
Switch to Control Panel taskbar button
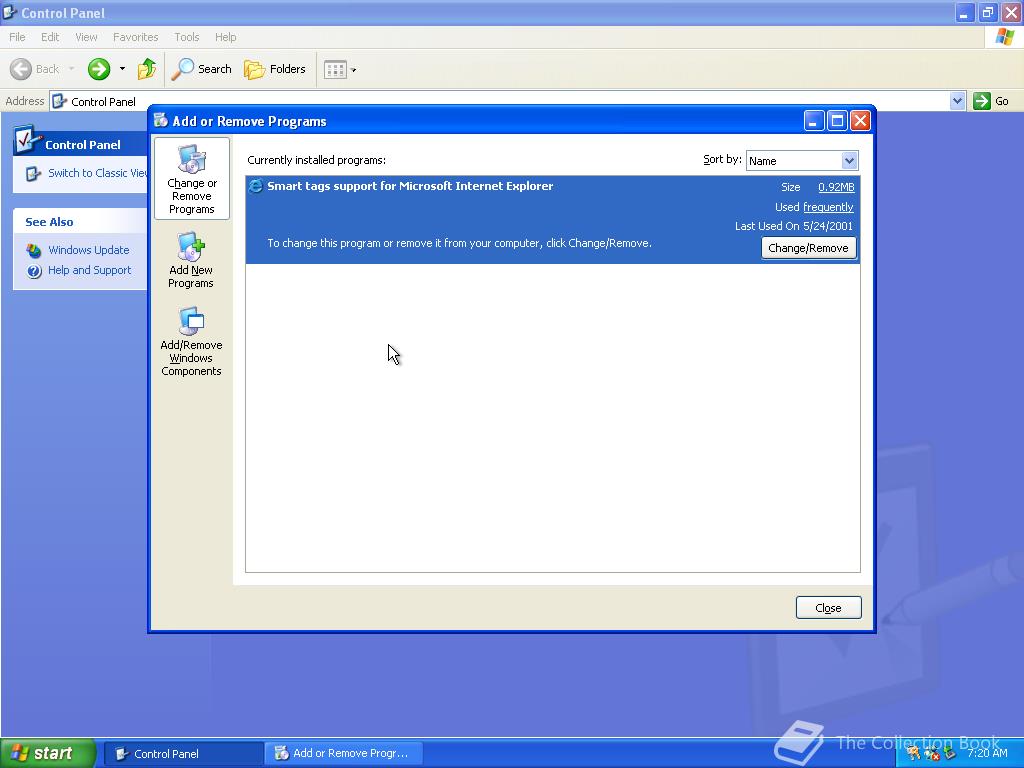coord(184,754)
